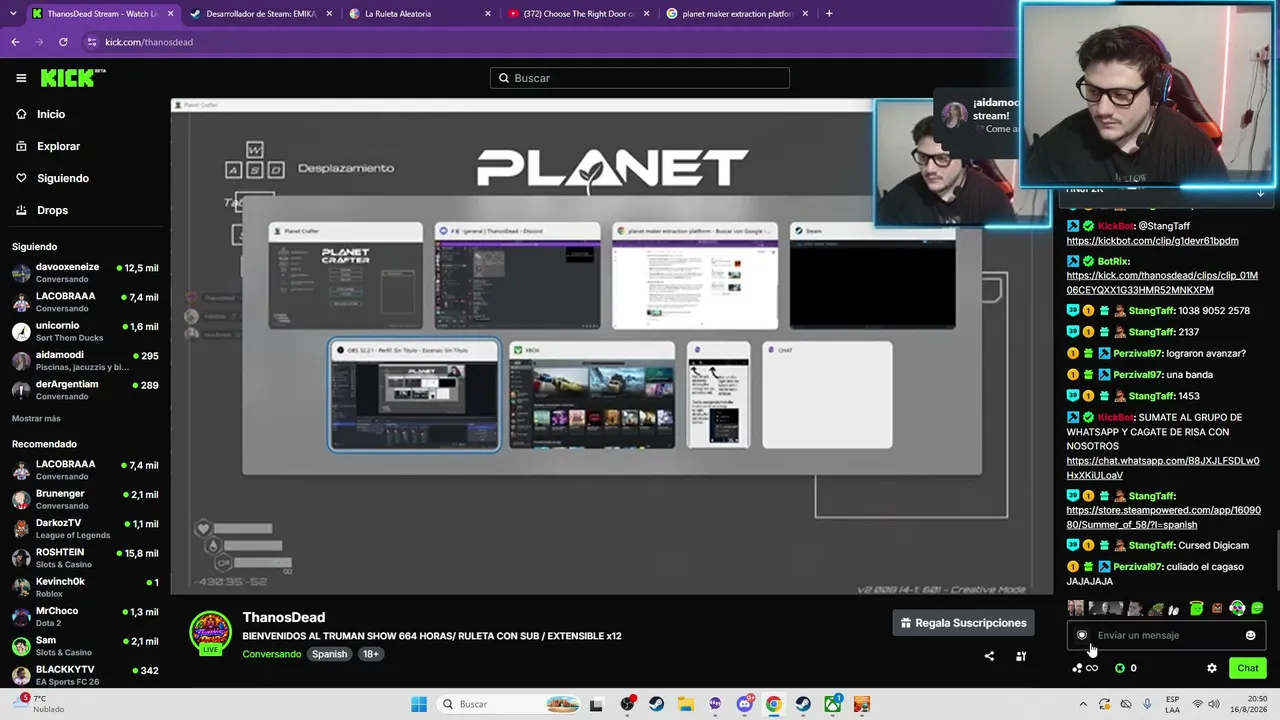Switch to La Ruleta Aleatoria browser tab

tap(420, 14)
